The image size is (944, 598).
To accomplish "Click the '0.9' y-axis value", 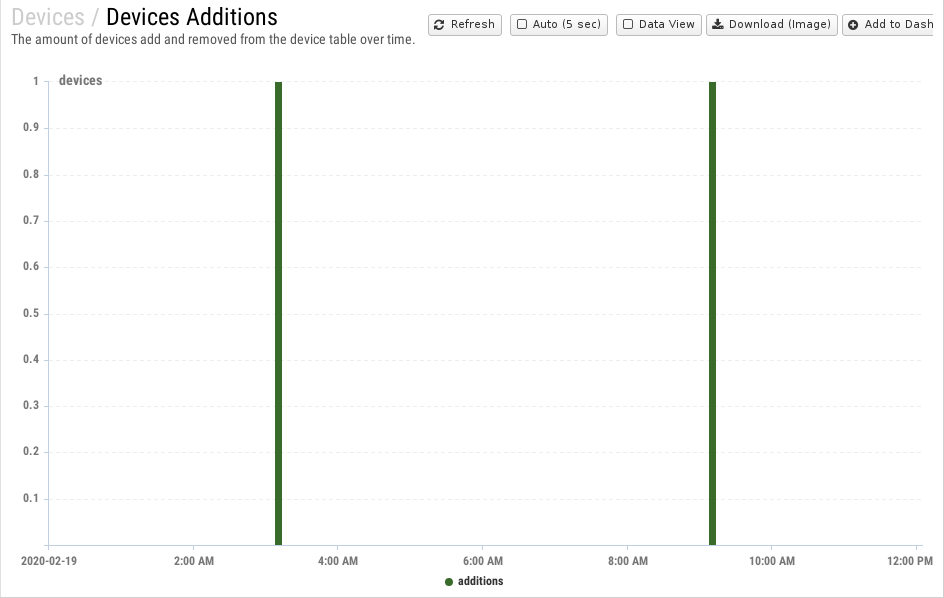I will point(31,127).
